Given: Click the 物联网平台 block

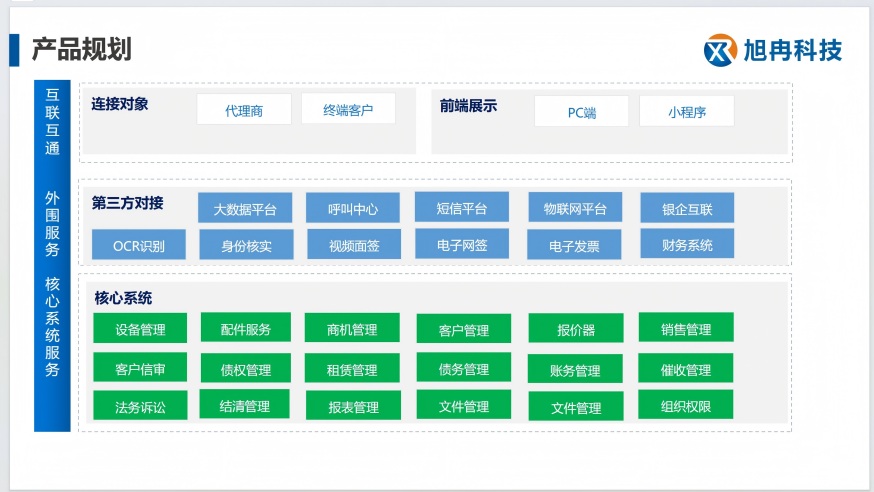Looking at the screenshot, I should (575, 208).
